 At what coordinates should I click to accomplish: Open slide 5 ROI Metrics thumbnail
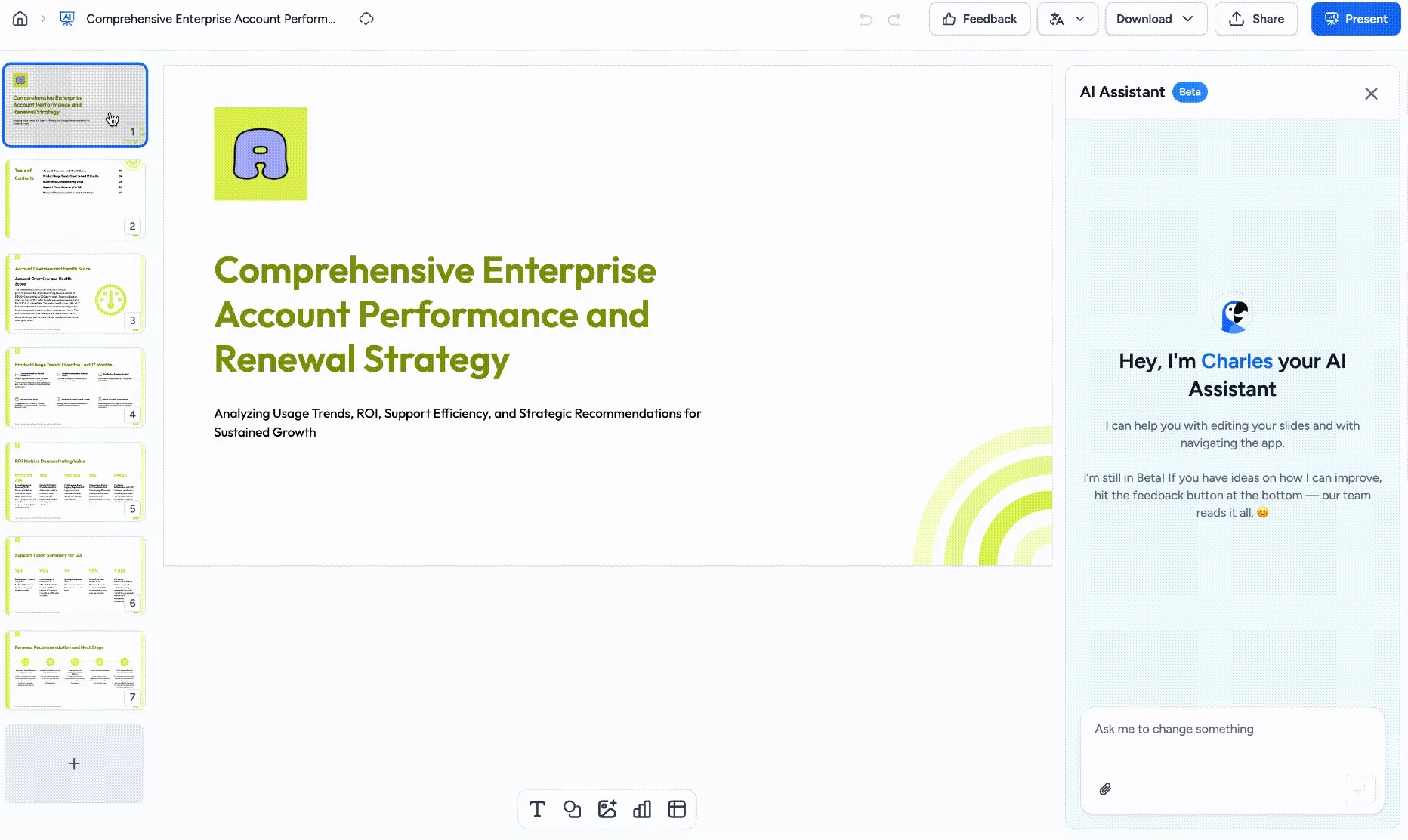75,482
